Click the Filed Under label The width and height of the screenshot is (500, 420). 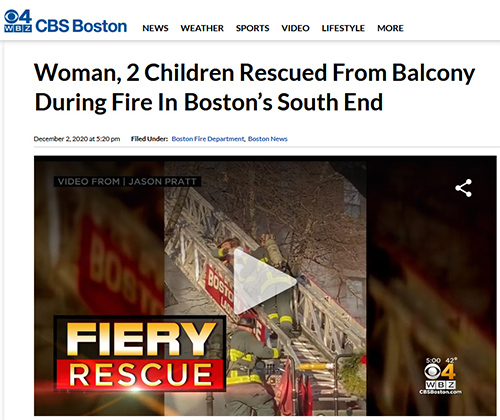149,139
